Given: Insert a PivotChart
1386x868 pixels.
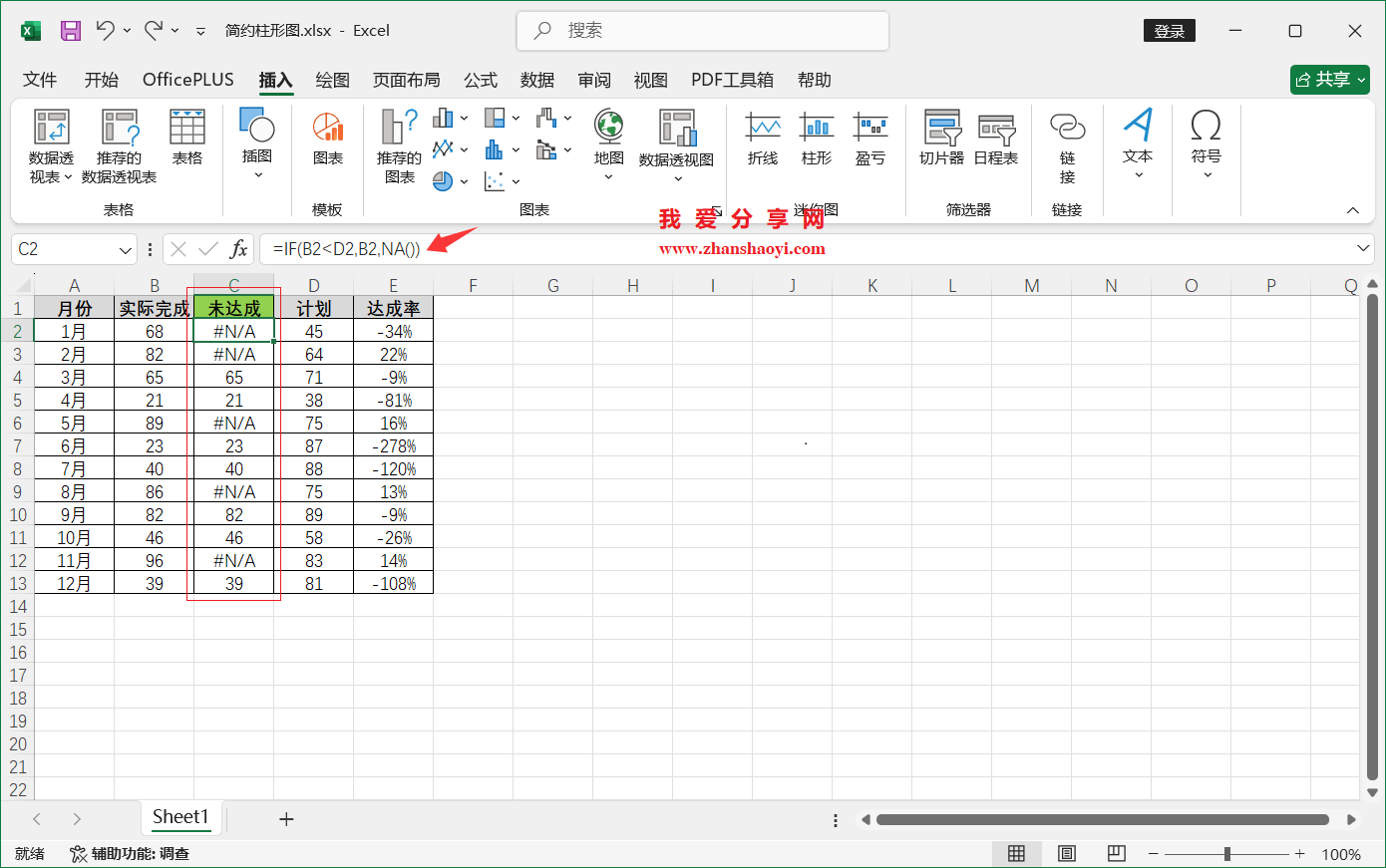Looking at the screenshot, I should click(677, 141).
